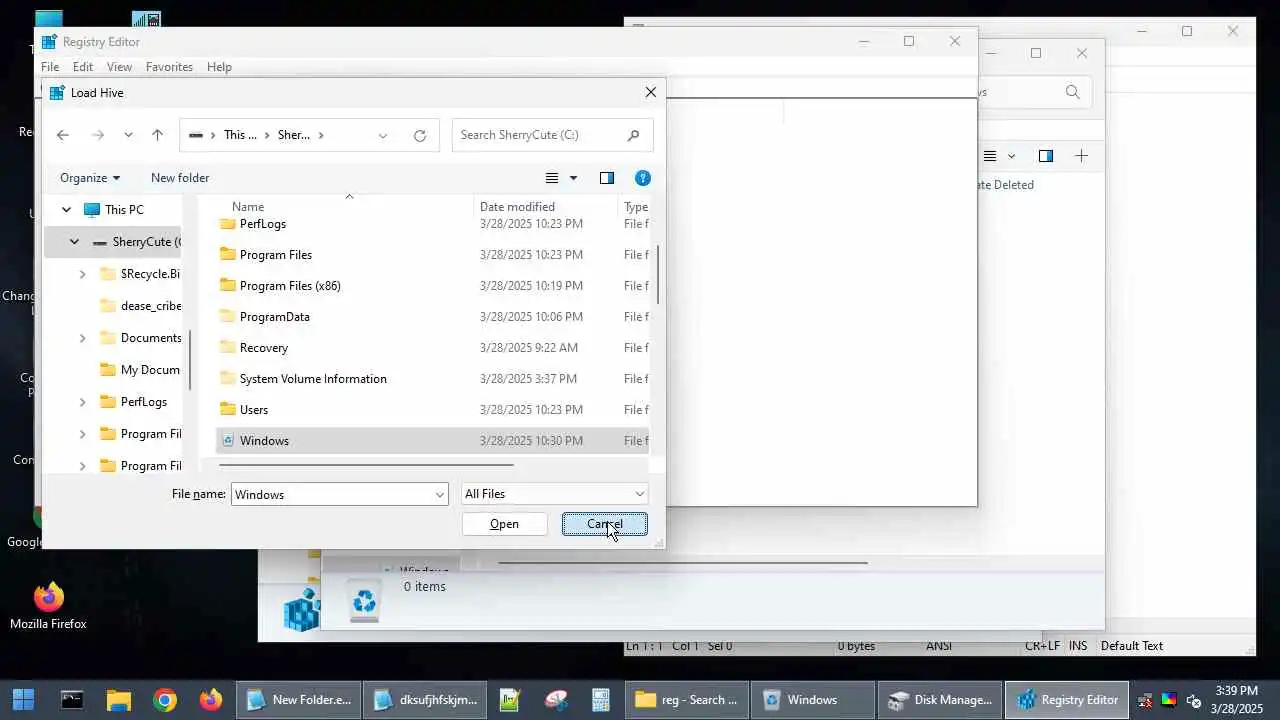Open the Favorites menu in Registry Editor
Screen dimensions: 1280x720
pyautogui.click(x=169, y=67)
